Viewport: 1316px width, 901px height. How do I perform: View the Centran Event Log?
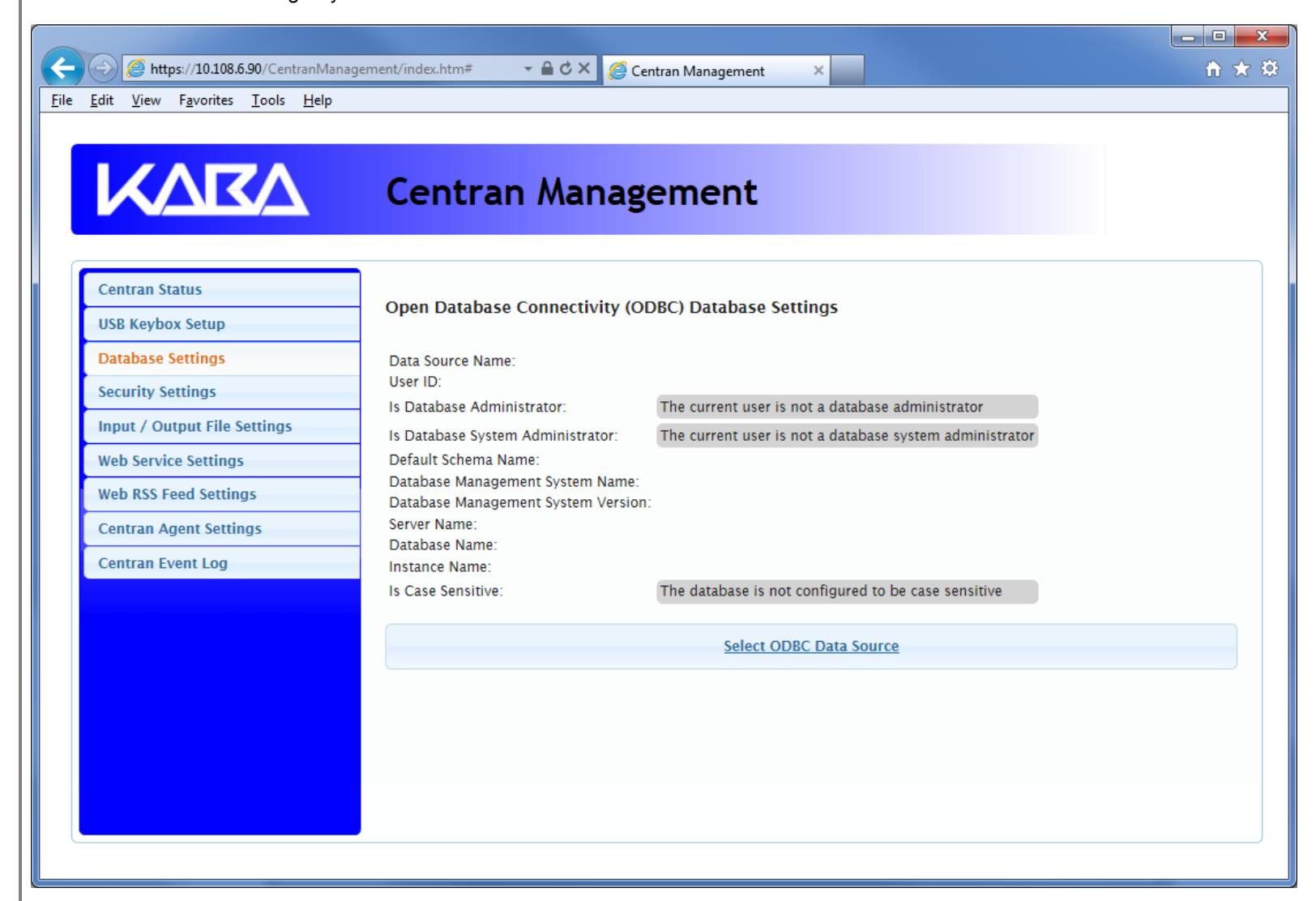pyautogui.click(x=221, y=563)
